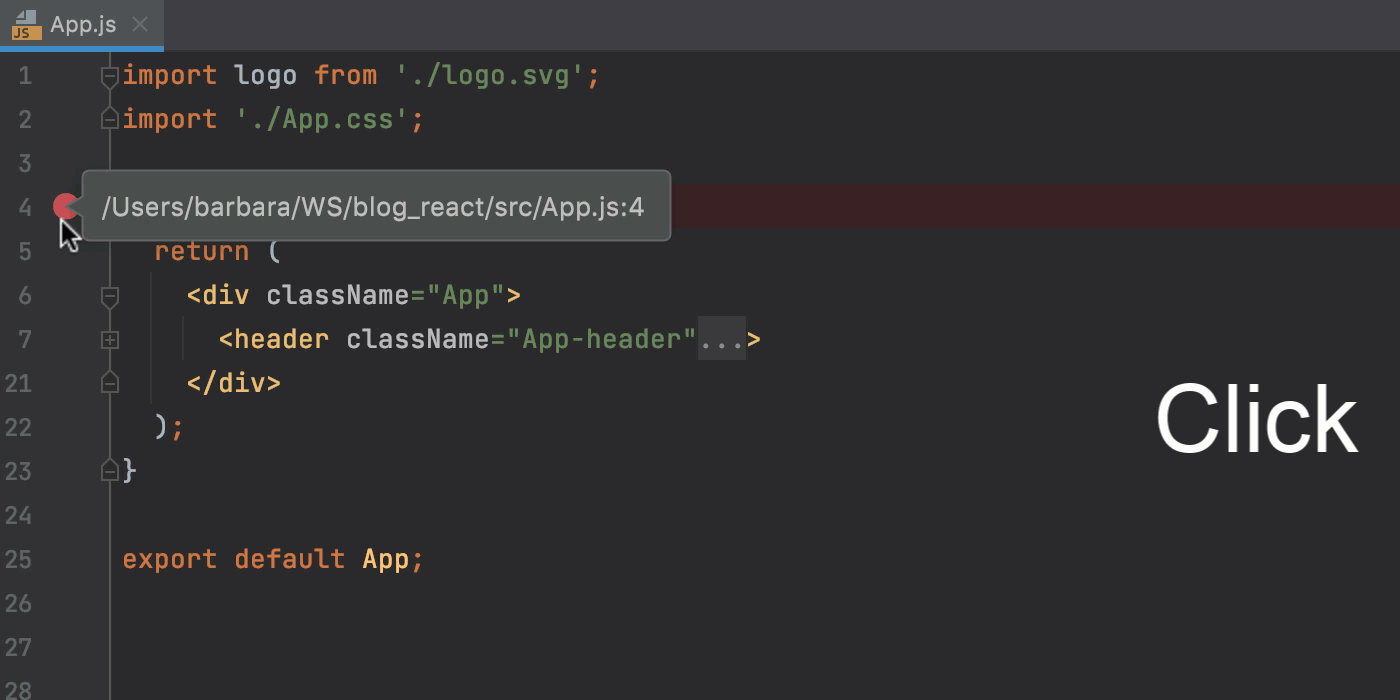The height and width of the screenshot is (700, 1400).
Task: Collapse the div element fold marker on line 6
Action: (x=110, y=296)
